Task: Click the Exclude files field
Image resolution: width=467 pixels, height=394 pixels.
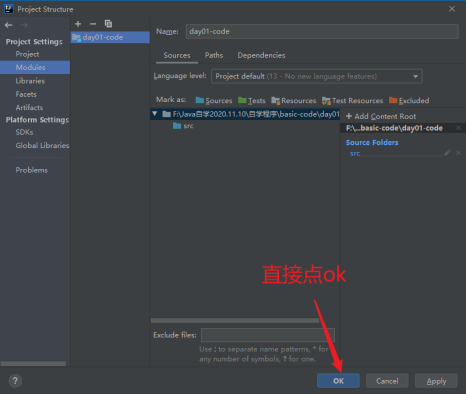Action: [x=268, y=335]
